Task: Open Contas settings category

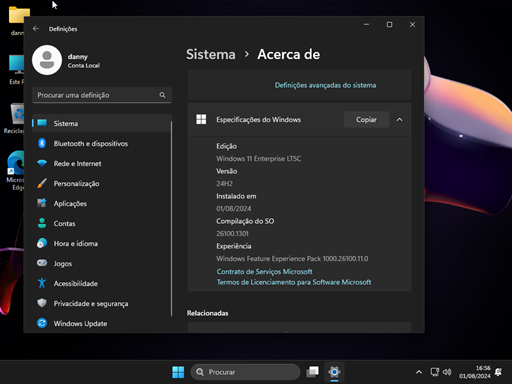Action: (101, 224)
